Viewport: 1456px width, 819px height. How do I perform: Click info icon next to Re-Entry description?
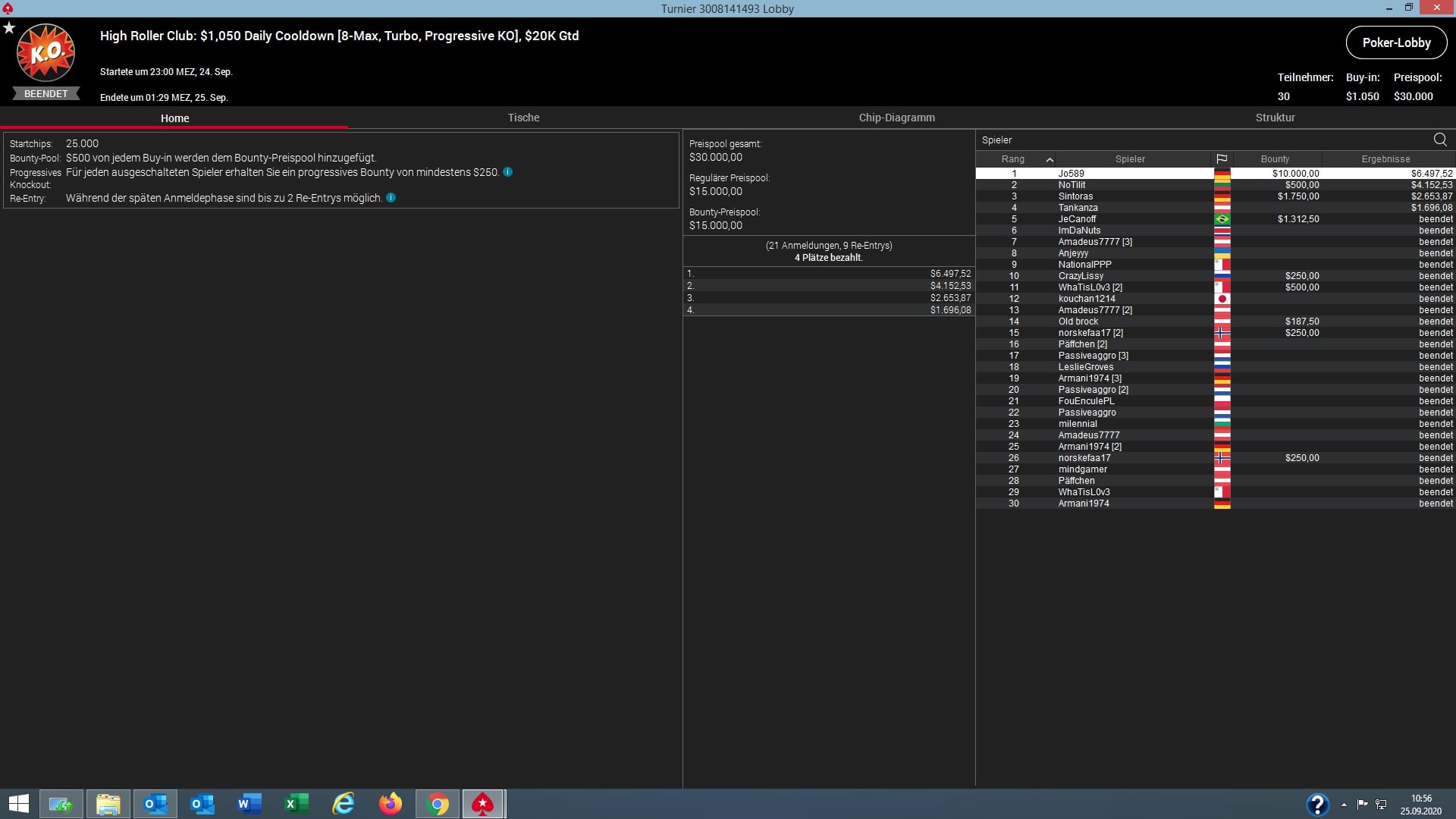tap(391, 198)
